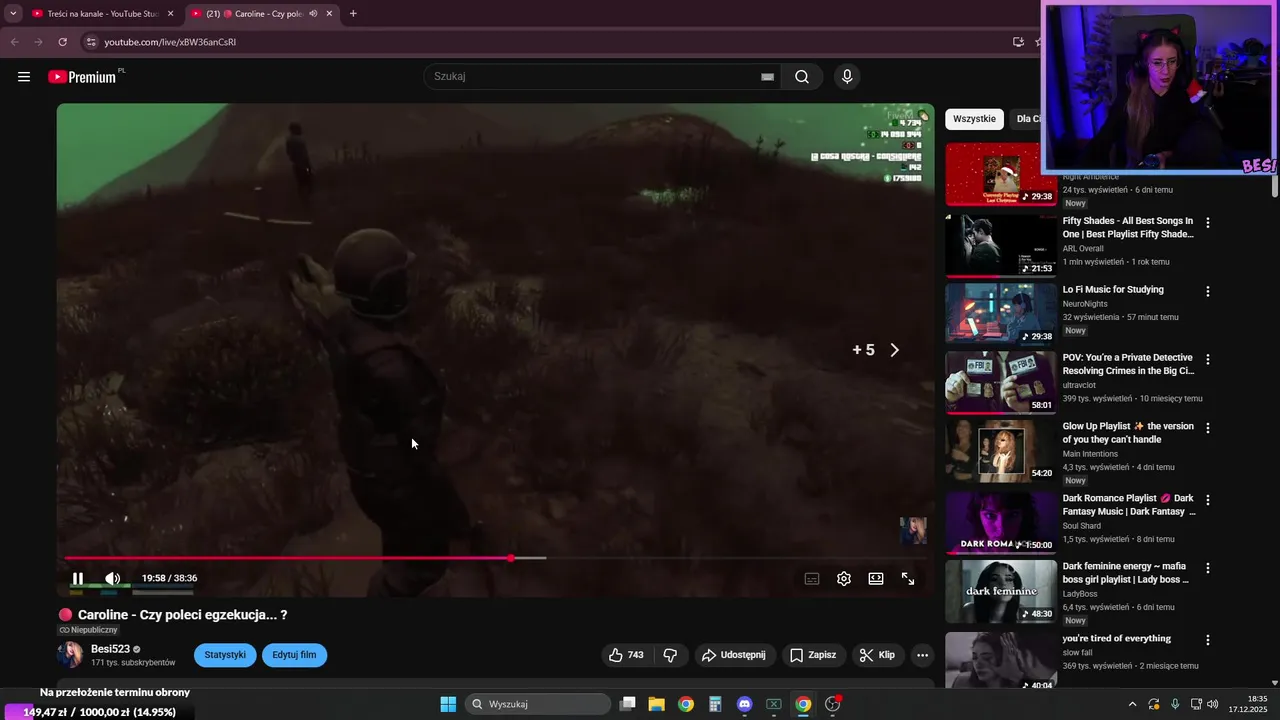This screenshot has width=1280, height=720.
Task: Open Lo Fi Music for Studying thumbnail
Action: 1001,314
